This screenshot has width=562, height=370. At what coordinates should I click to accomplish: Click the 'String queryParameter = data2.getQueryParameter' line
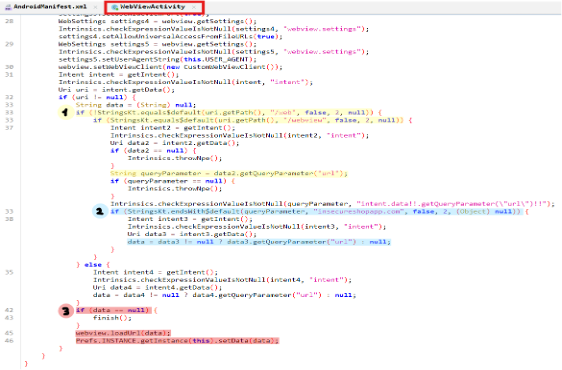pyautogui.click(x=229, y=174)
